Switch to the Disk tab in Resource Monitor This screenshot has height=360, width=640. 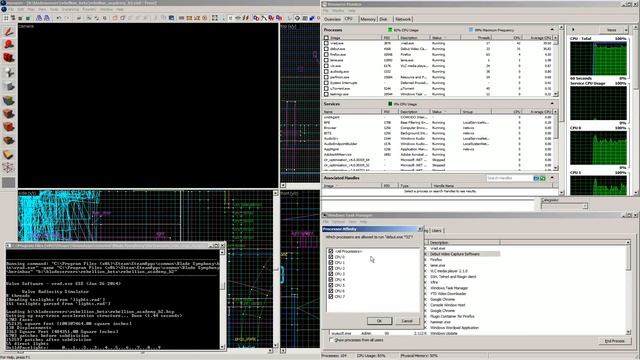tap(383, 19)
